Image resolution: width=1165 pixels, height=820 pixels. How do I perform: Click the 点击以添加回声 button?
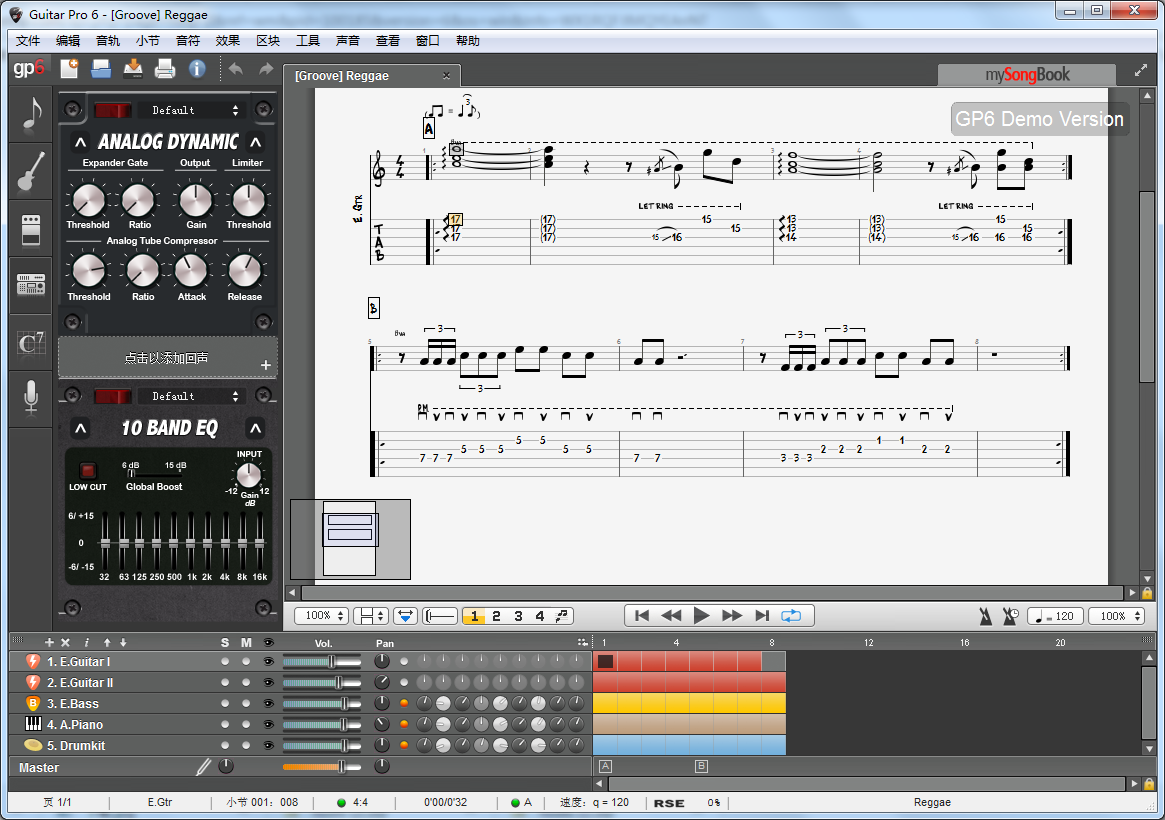click(x=168, y=358)
